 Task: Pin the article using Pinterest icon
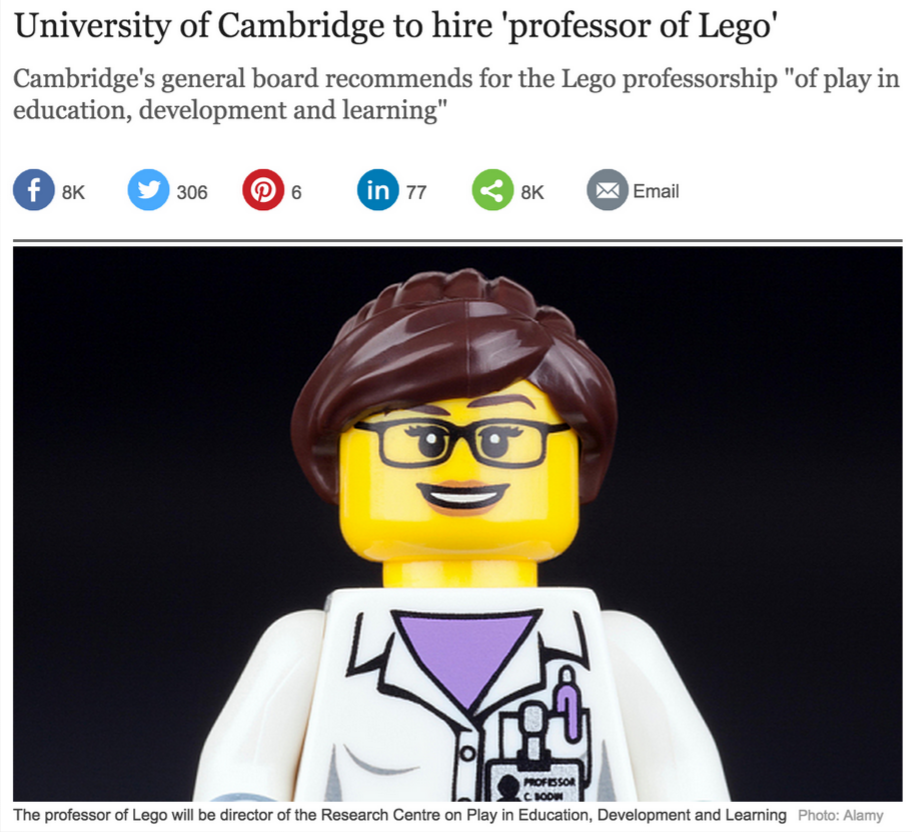(x=263, y=190)
